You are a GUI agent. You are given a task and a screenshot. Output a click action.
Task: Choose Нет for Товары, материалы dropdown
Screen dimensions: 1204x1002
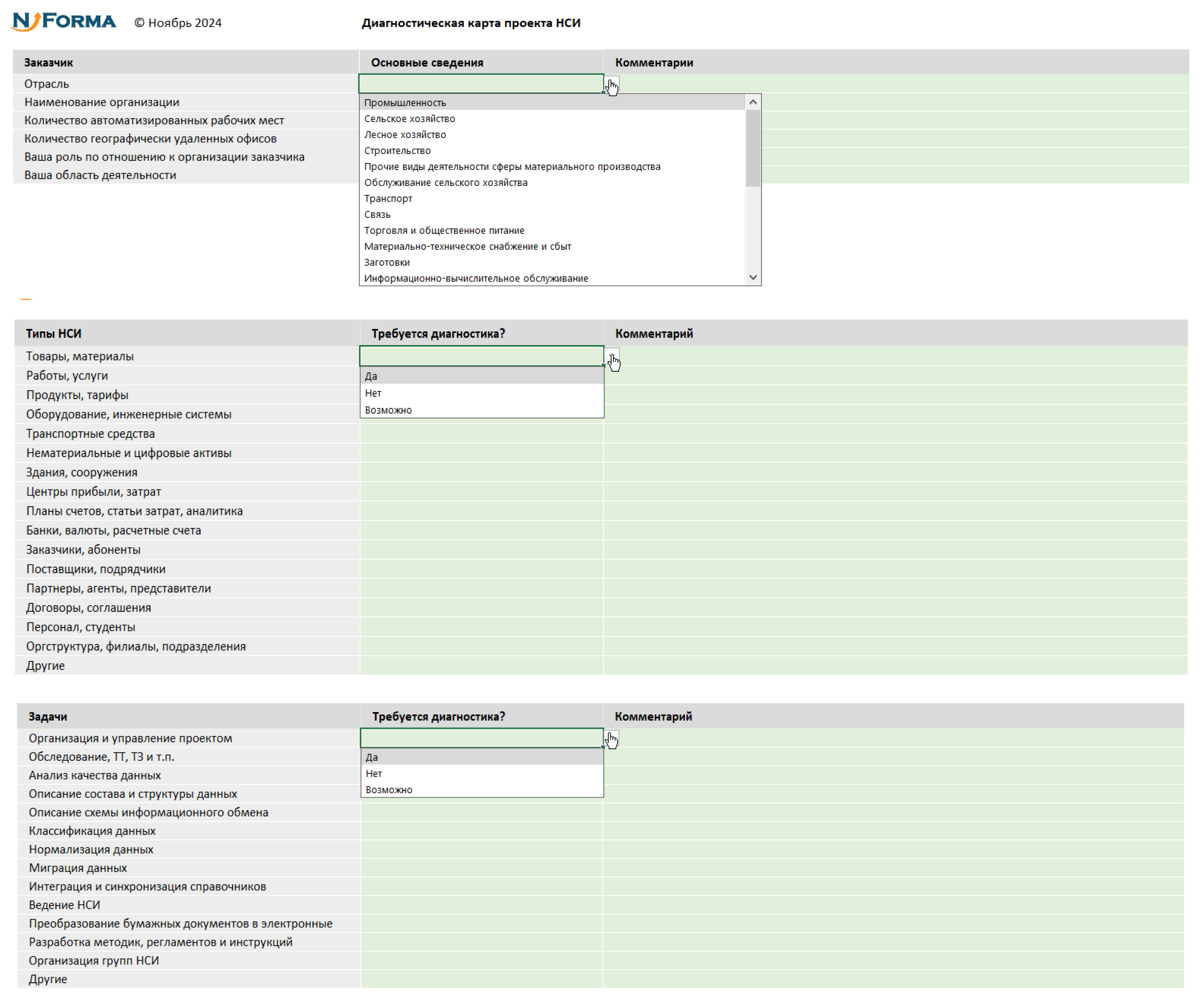point(482,394)
